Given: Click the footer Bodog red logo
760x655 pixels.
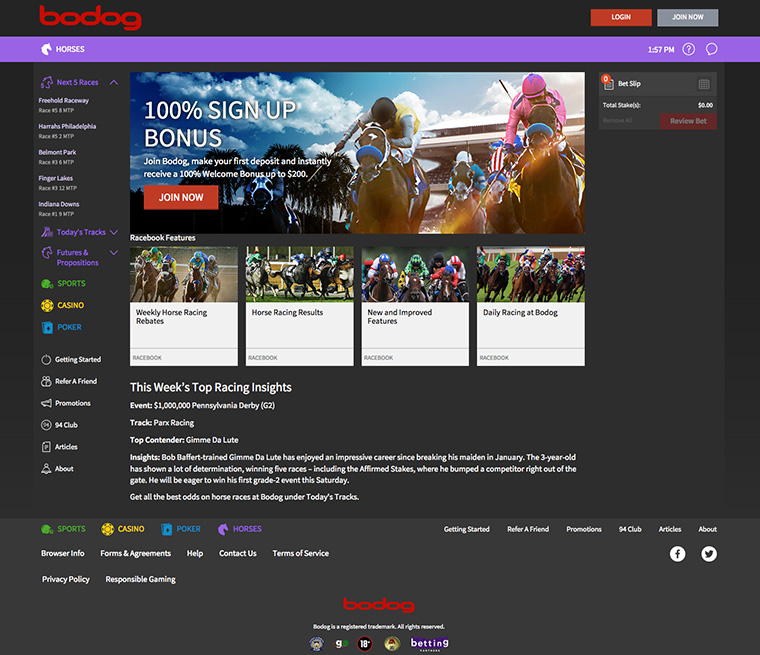Looking at the screenshot, I should coord(379,605).
